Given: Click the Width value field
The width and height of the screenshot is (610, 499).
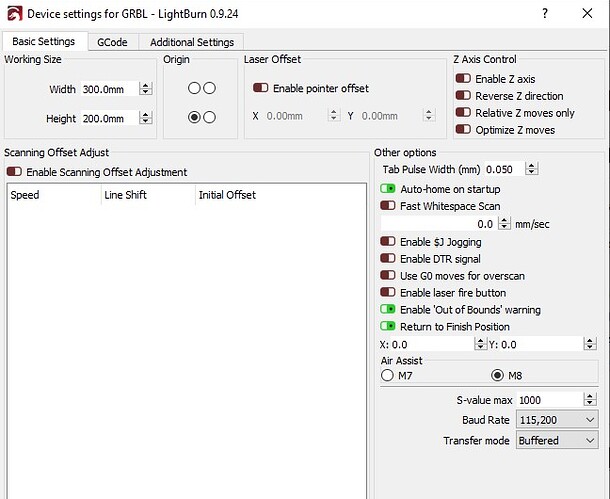Looking at the screenshot, I should 110,89.
